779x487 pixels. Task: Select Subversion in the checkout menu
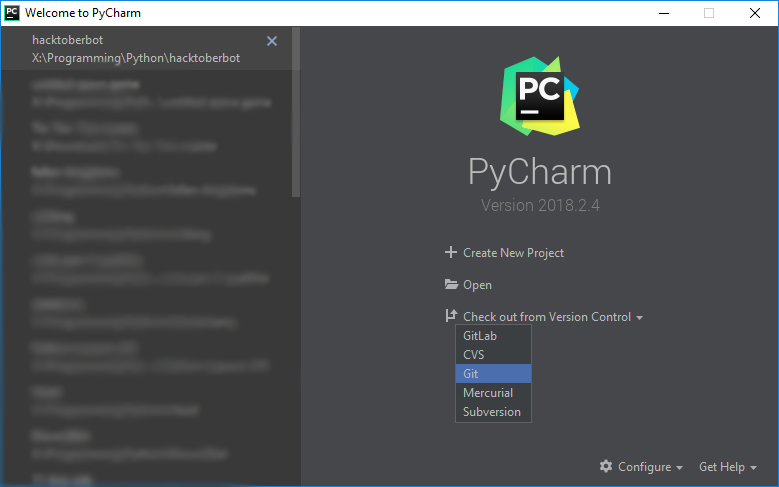pyautogui.click(x=493, y=412)
